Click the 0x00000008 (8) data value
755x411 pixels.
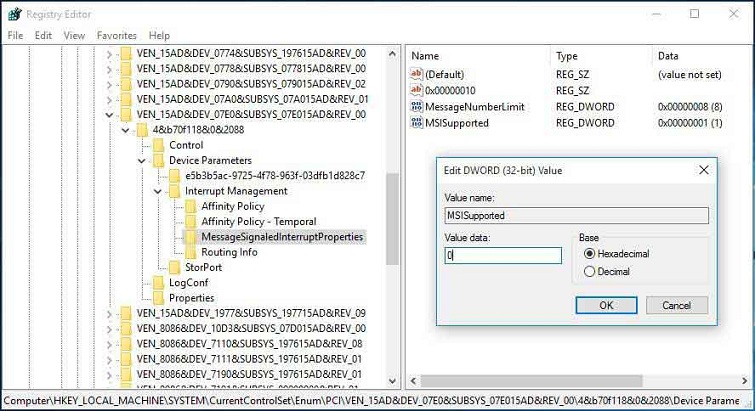(690, 107)
